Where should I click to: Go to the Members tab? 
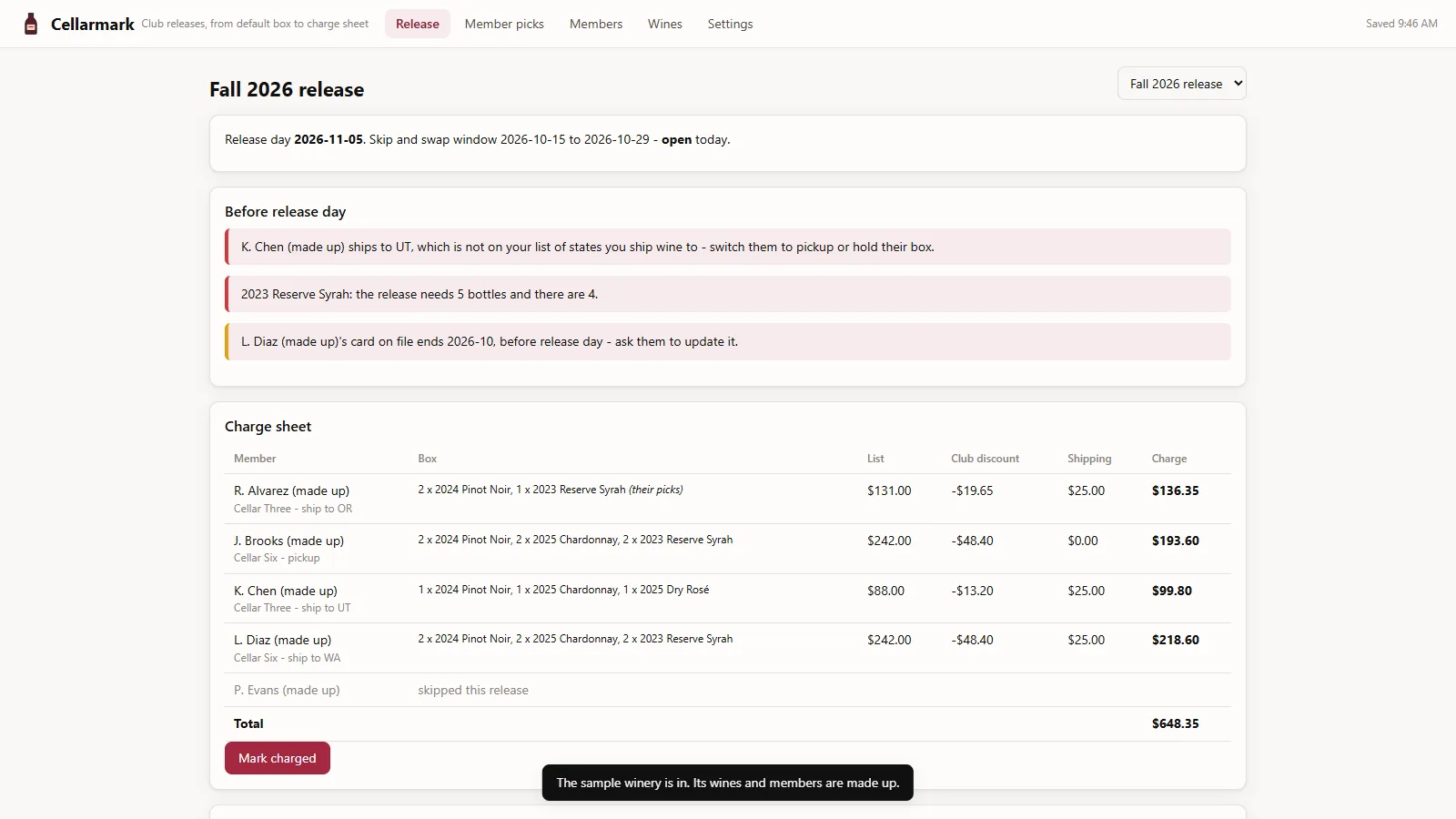(x=596, y=24)
